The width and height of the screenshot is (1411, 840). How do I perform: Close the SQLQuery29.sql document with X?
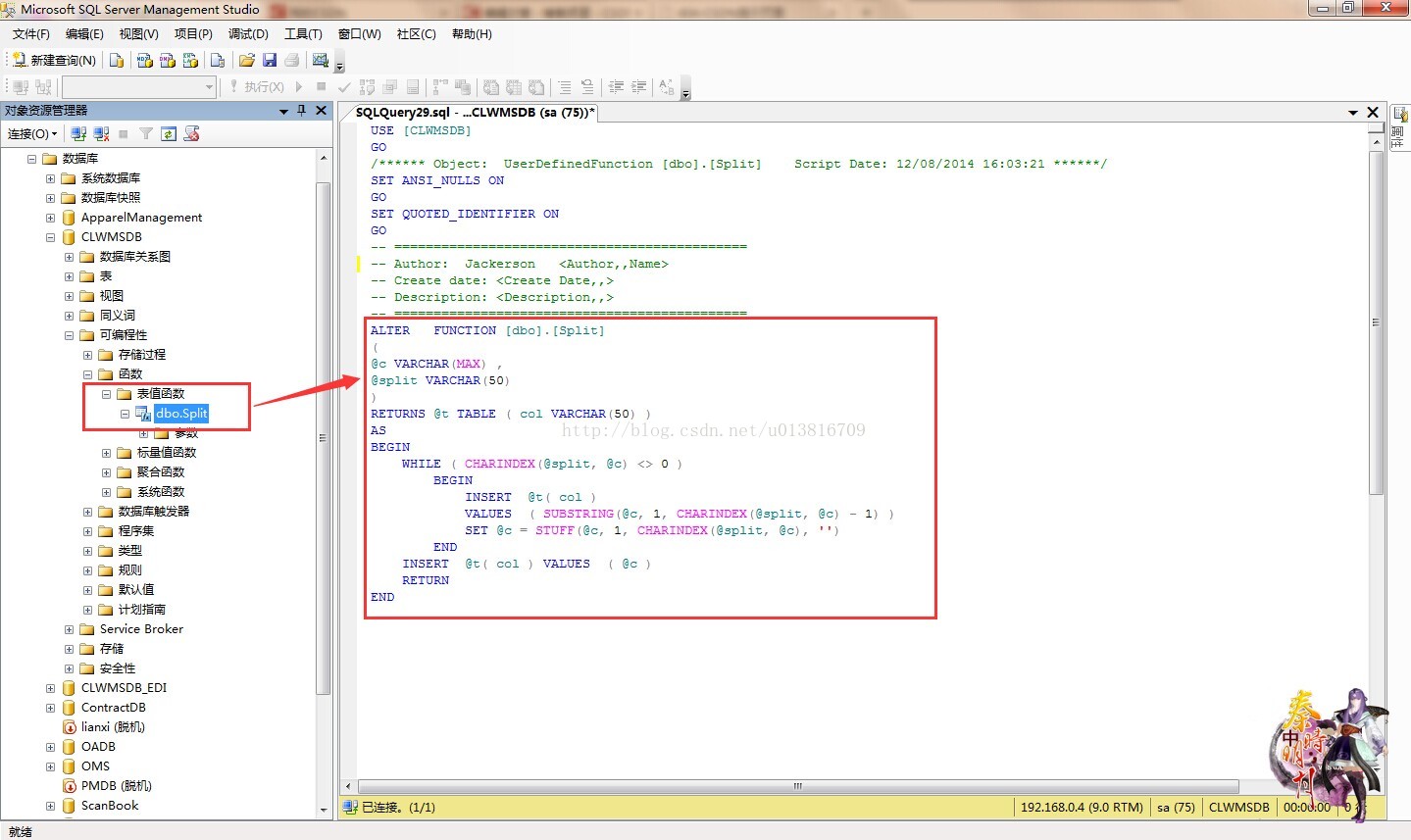[1373, 113]
